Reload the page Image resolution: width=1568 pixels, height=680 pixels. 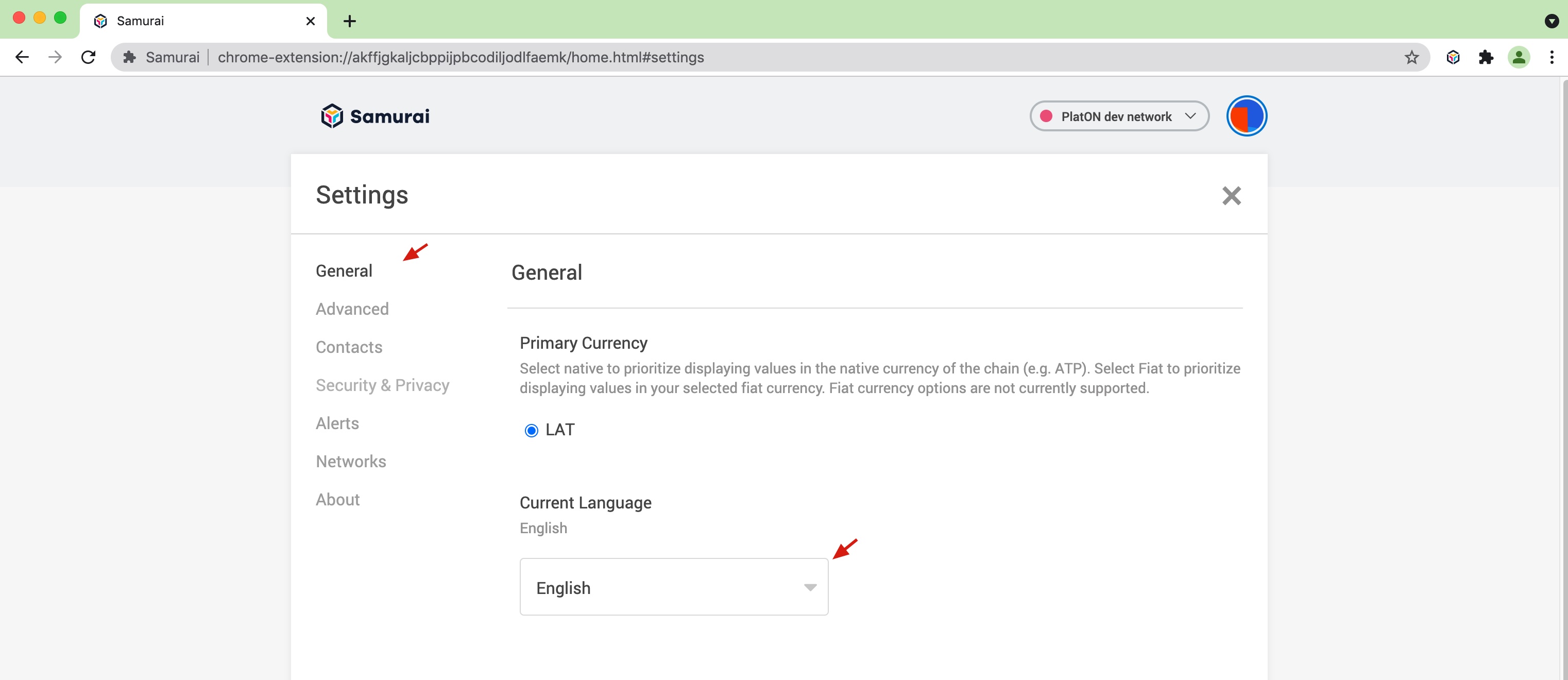pos(88,57)
